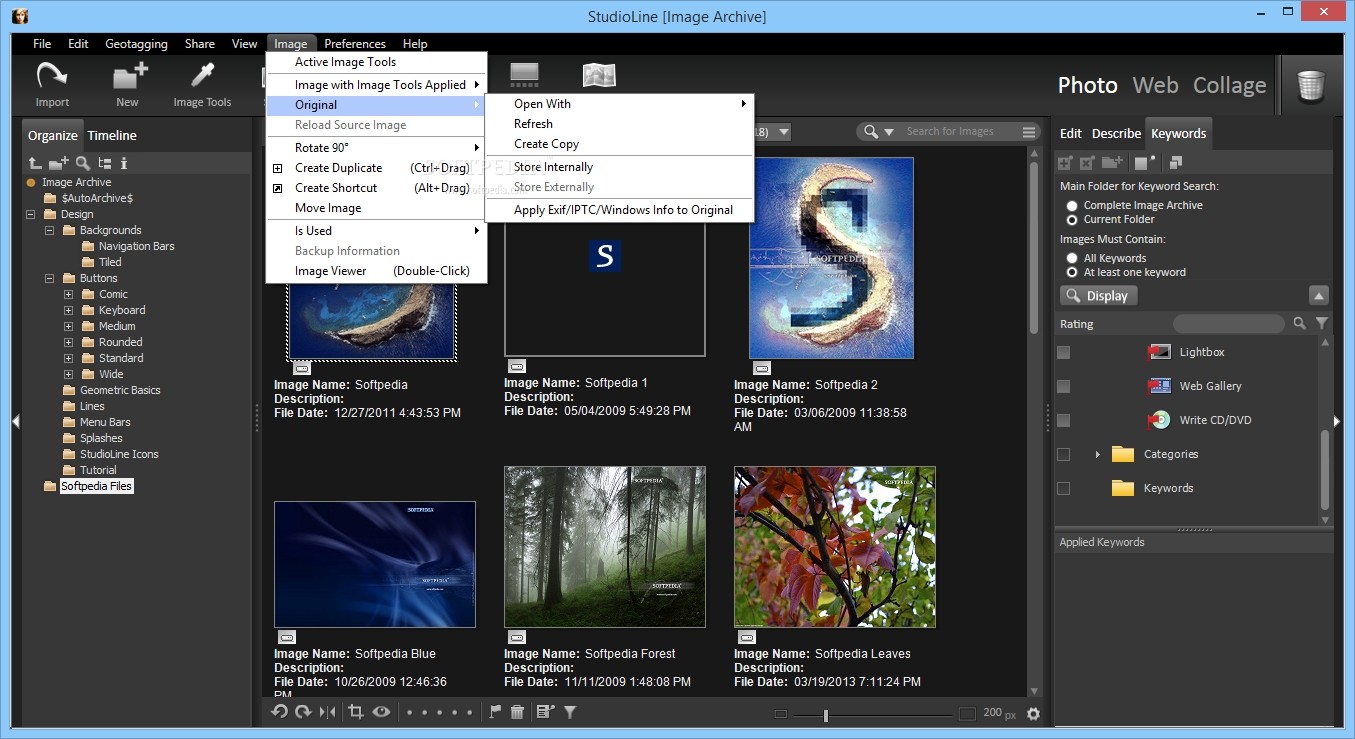Collapse the Design folder tree node
Image resolution: width=1355 pixels, height=739 pixels.
click(x=31, y=214)
